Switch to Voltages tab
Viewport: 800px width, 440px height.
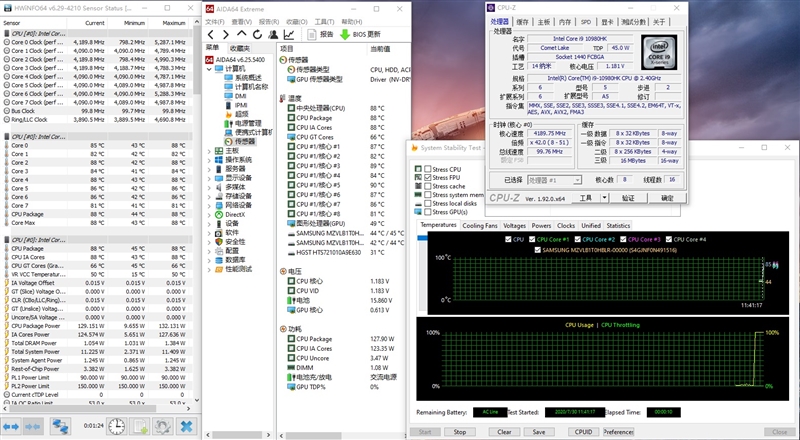514,226
